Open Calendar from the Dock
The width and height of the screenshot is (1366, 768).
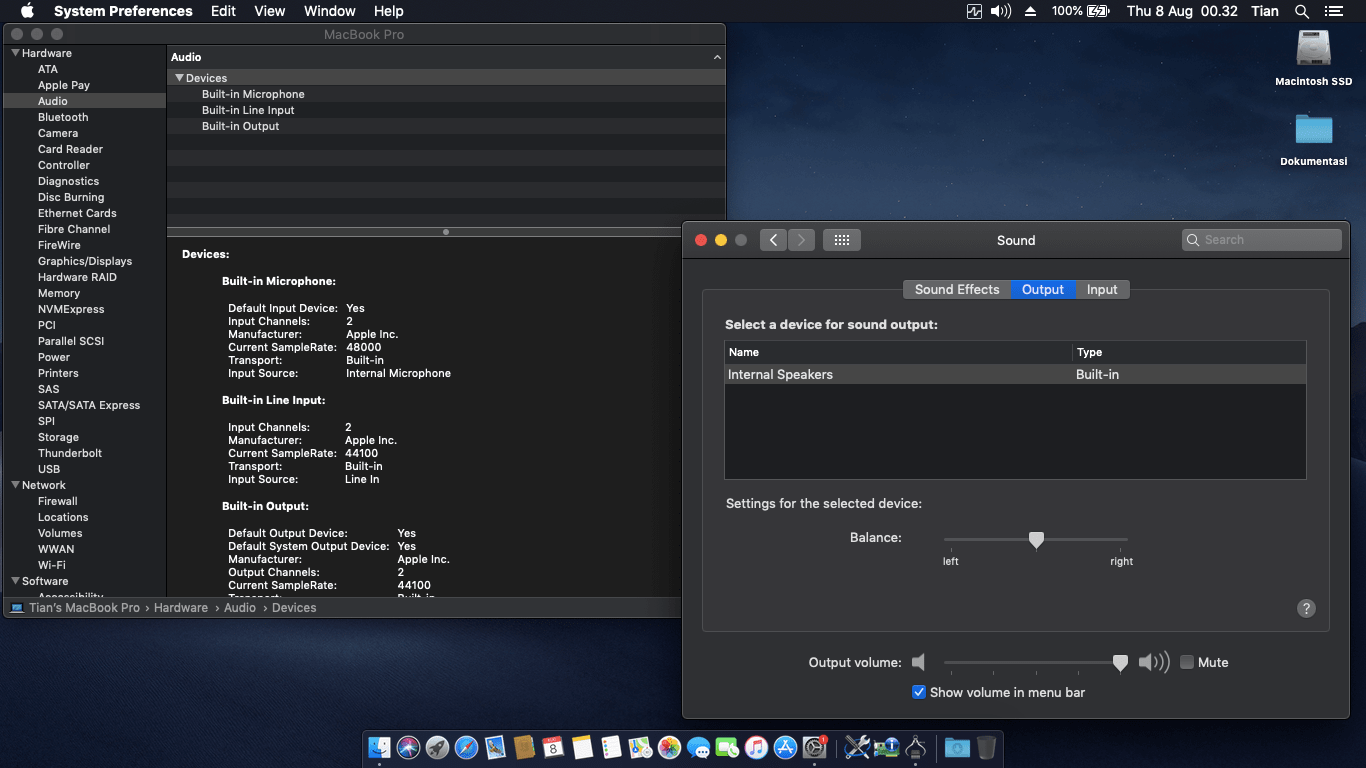tap(553, 747)
